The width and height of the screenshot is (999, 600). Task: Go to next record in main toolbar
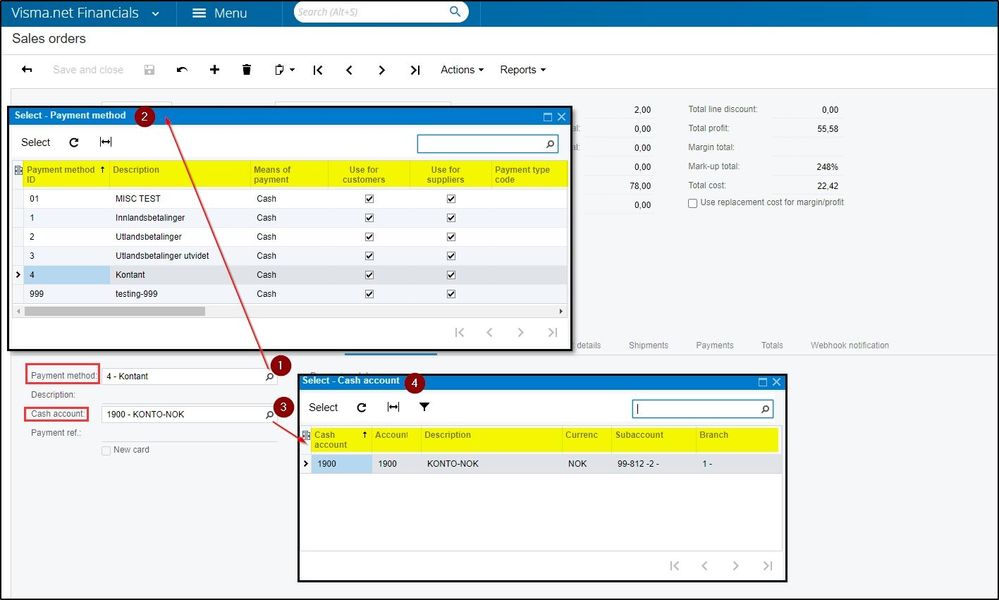pyautogui.click(x=382, y=70)
